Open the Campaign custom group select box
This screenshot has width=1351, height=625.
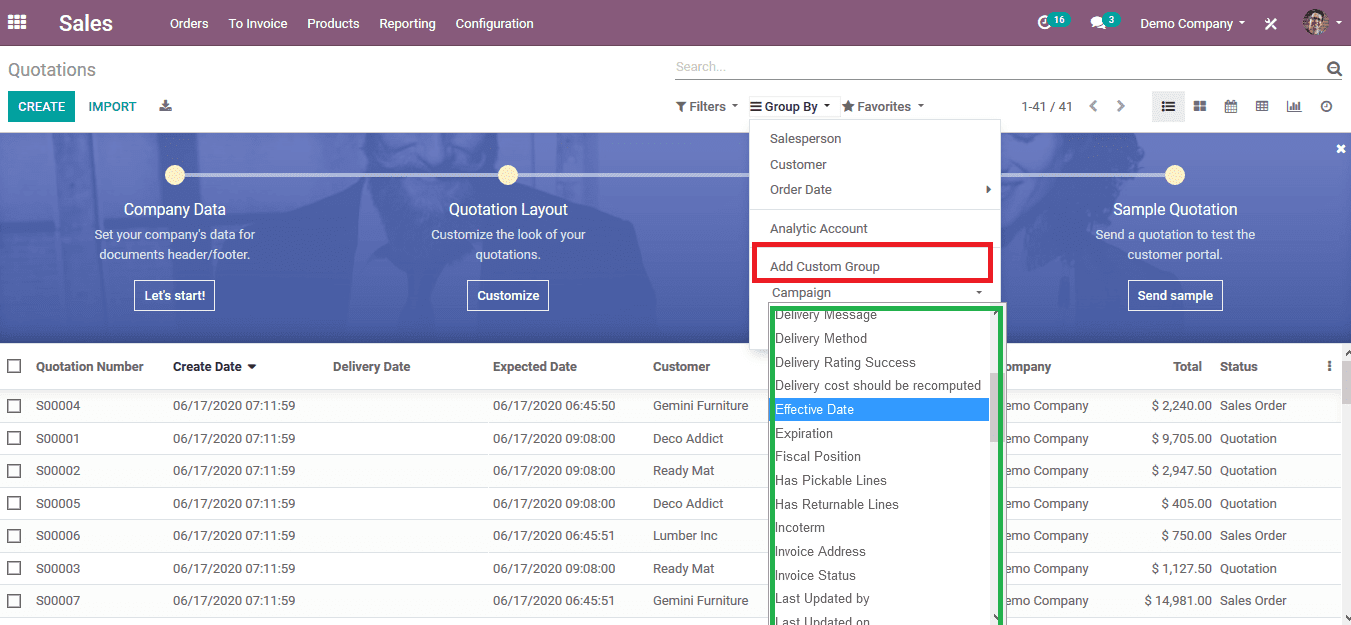[878, 293]
